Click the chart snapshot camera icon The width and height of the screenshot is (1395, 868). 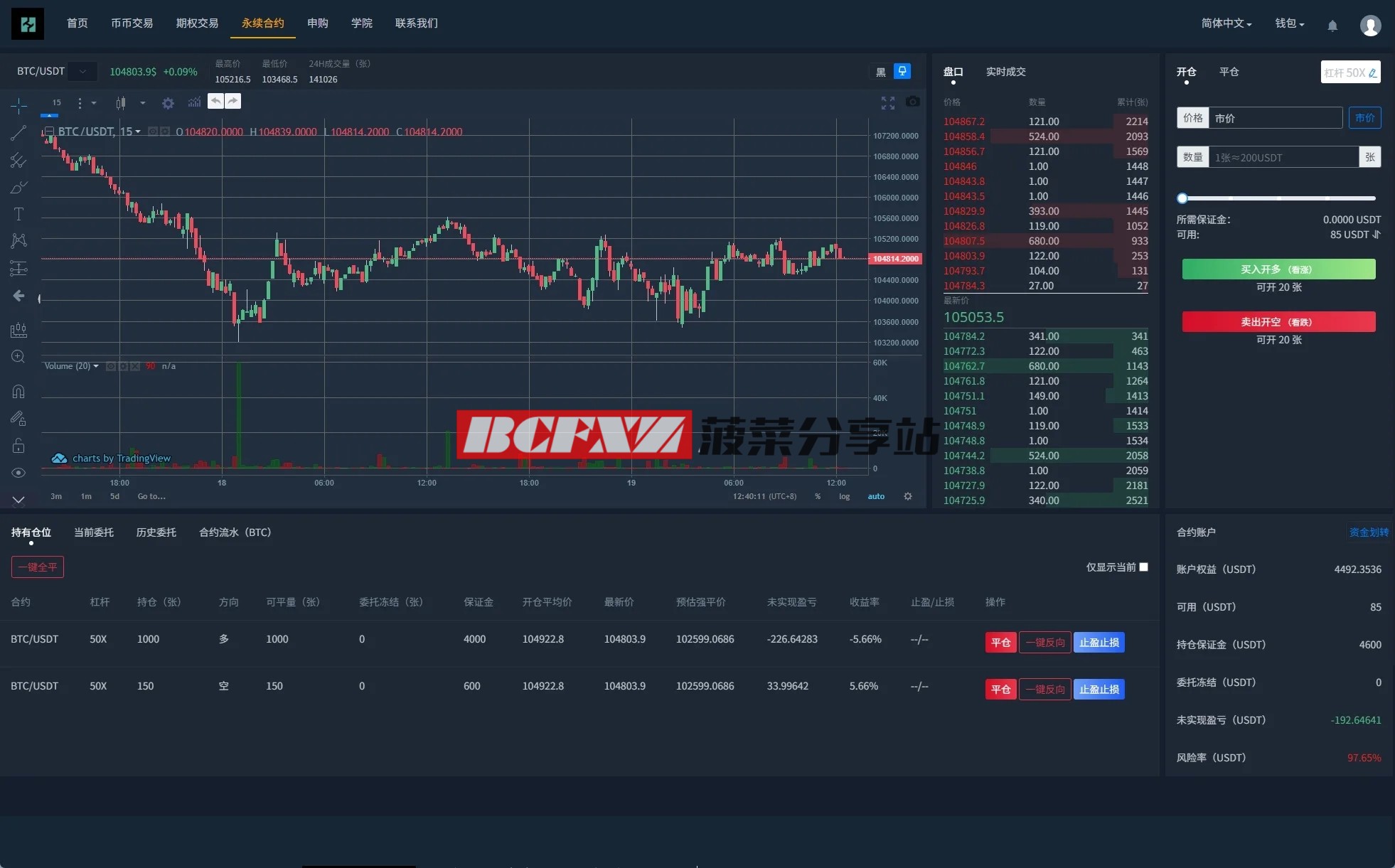(x=913, y=102)
